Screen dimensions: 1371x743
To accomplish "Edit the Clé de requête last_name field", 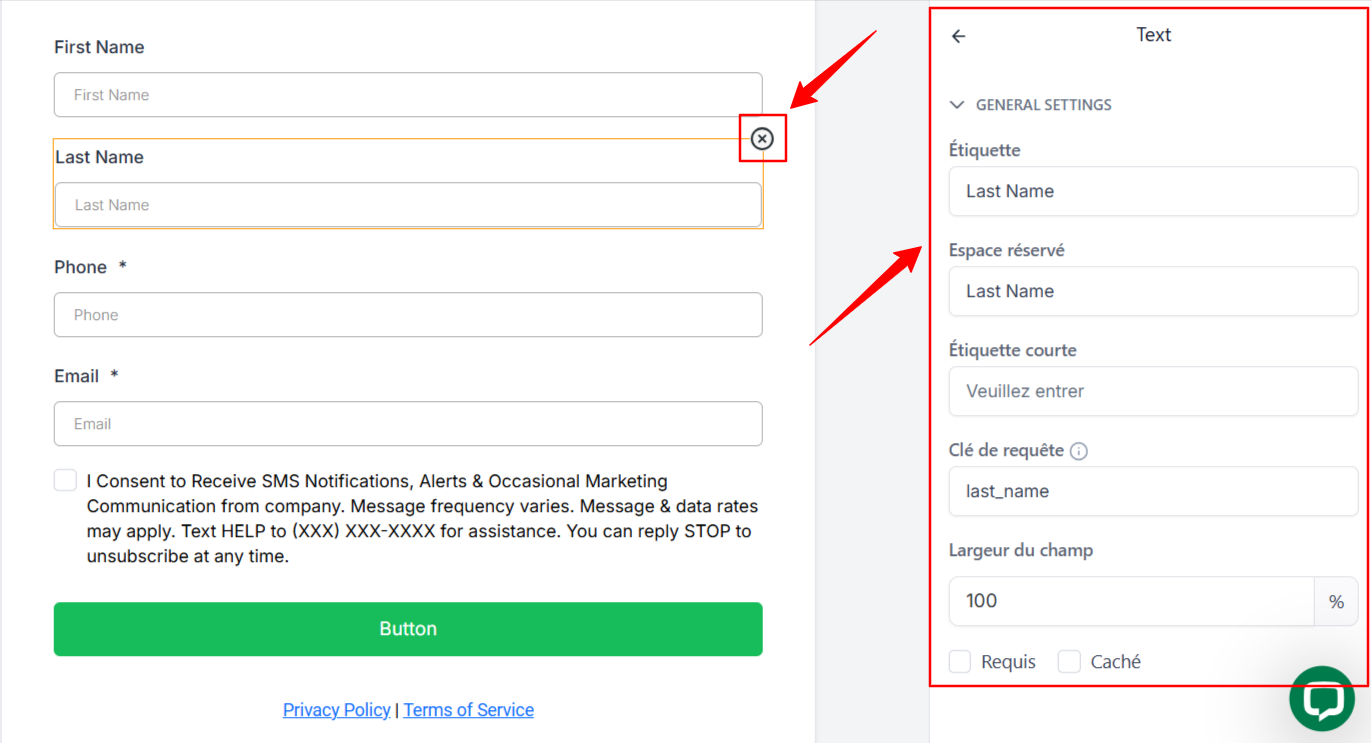I will tap(1153, 491).
